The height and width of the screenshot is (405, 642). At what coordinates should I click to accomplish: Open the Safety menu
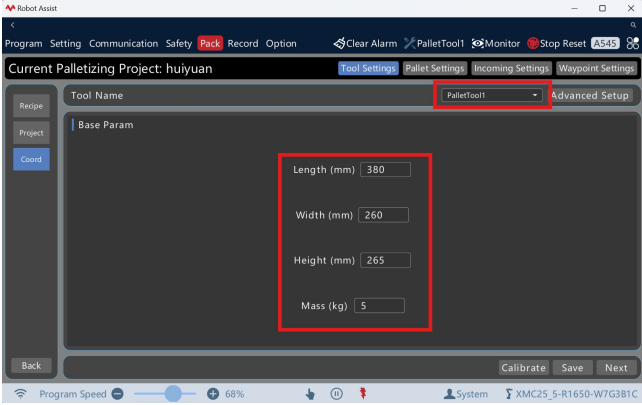coord(179,43)
